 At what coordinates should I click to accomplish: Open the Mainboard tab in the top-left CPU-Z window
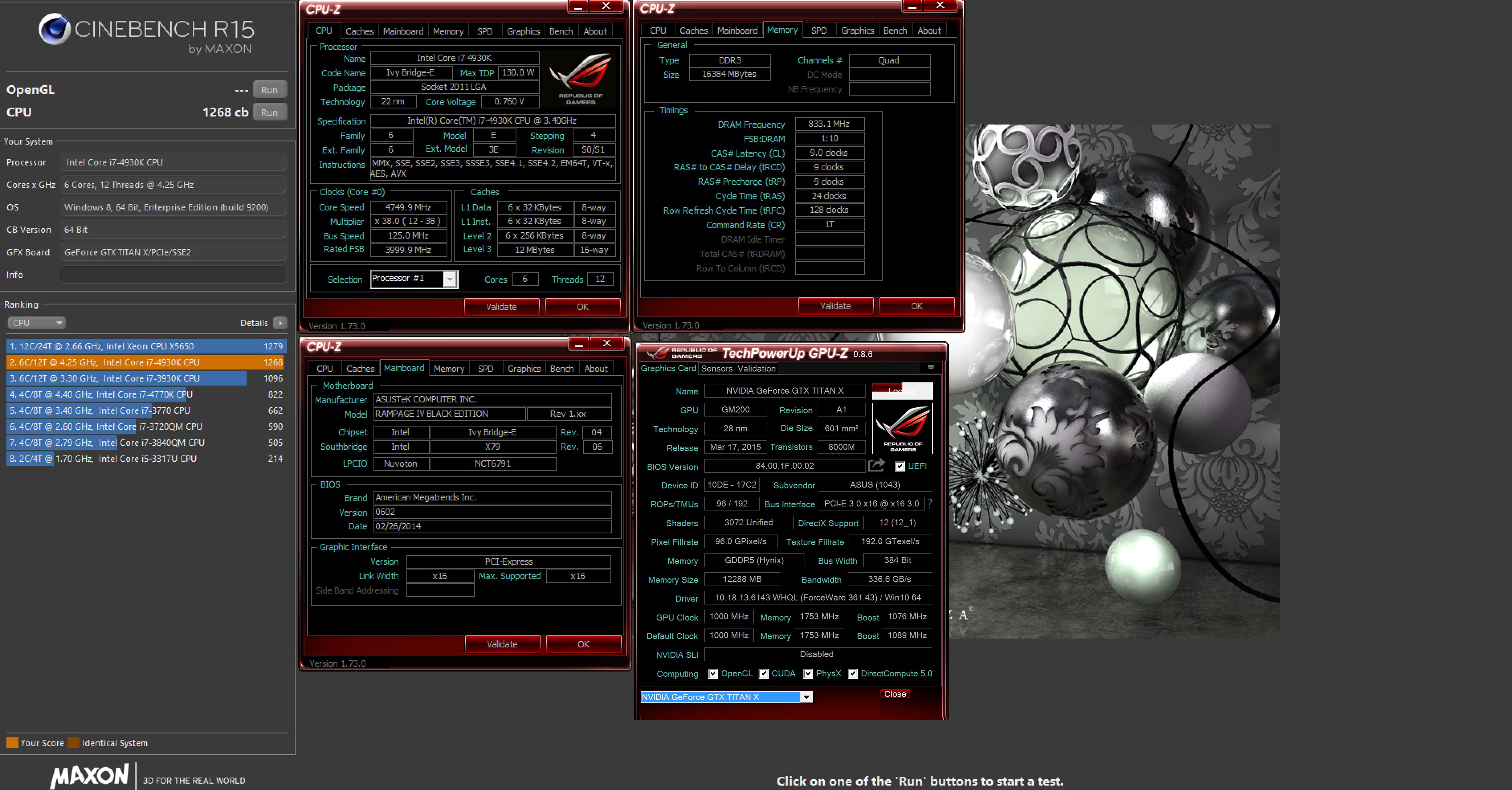[403, 31]
